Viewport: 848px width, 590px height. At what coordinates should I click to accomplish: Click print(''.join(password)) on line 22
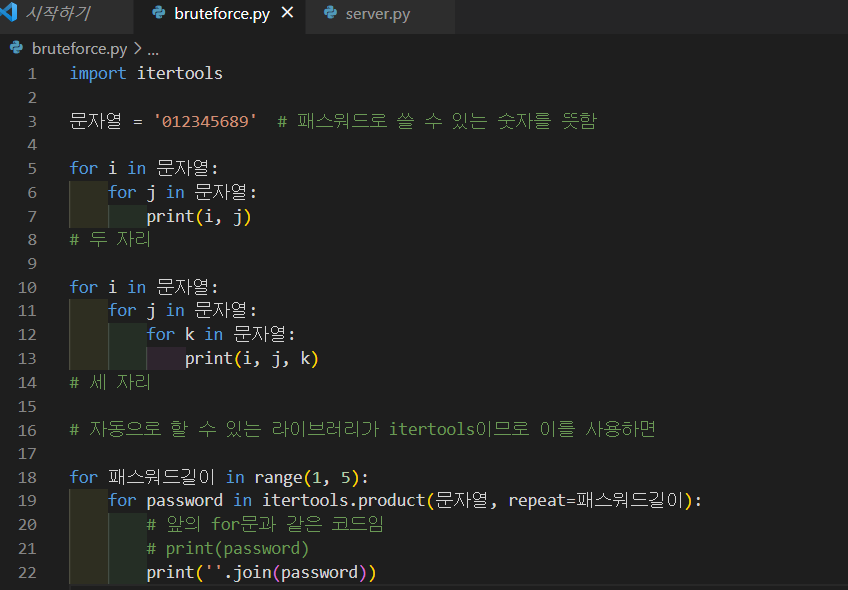point(261,572)
